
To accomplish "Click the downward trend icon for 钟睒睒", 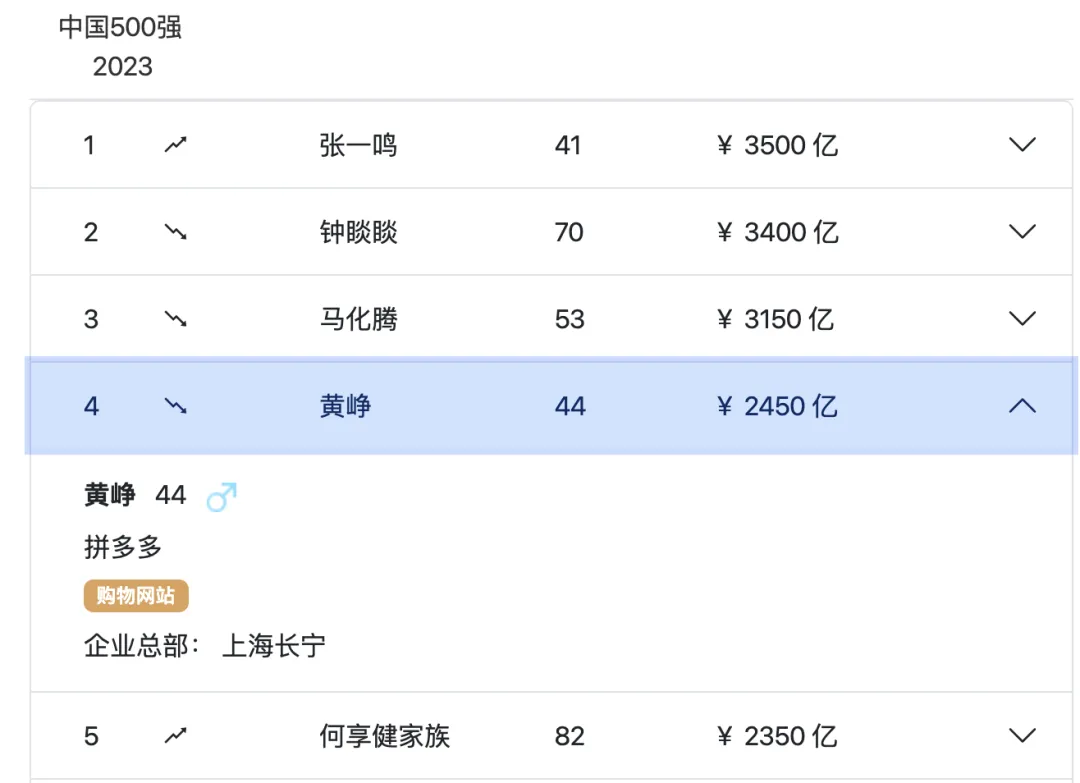I will [x=176, y=231].
